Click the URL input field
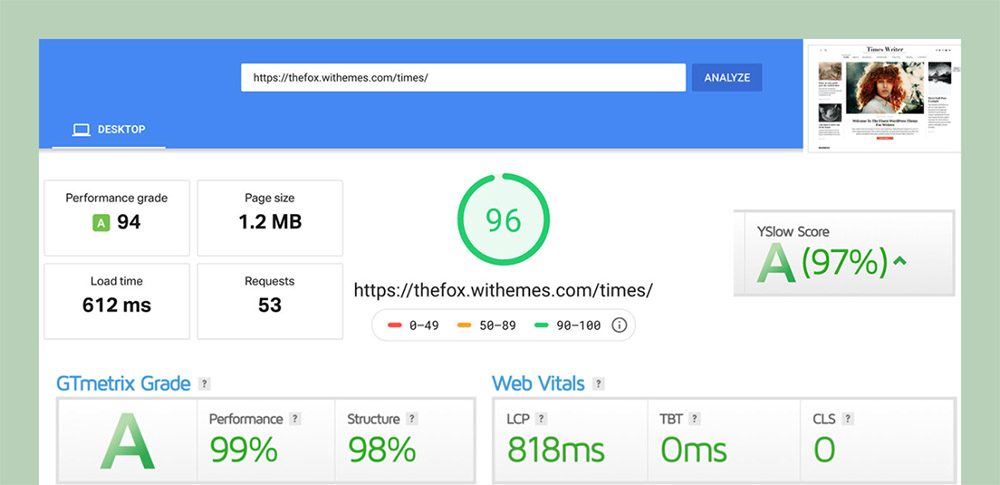Image resolution: width=1000 pixels, height=485 pixels. click(x=462, y=78)
